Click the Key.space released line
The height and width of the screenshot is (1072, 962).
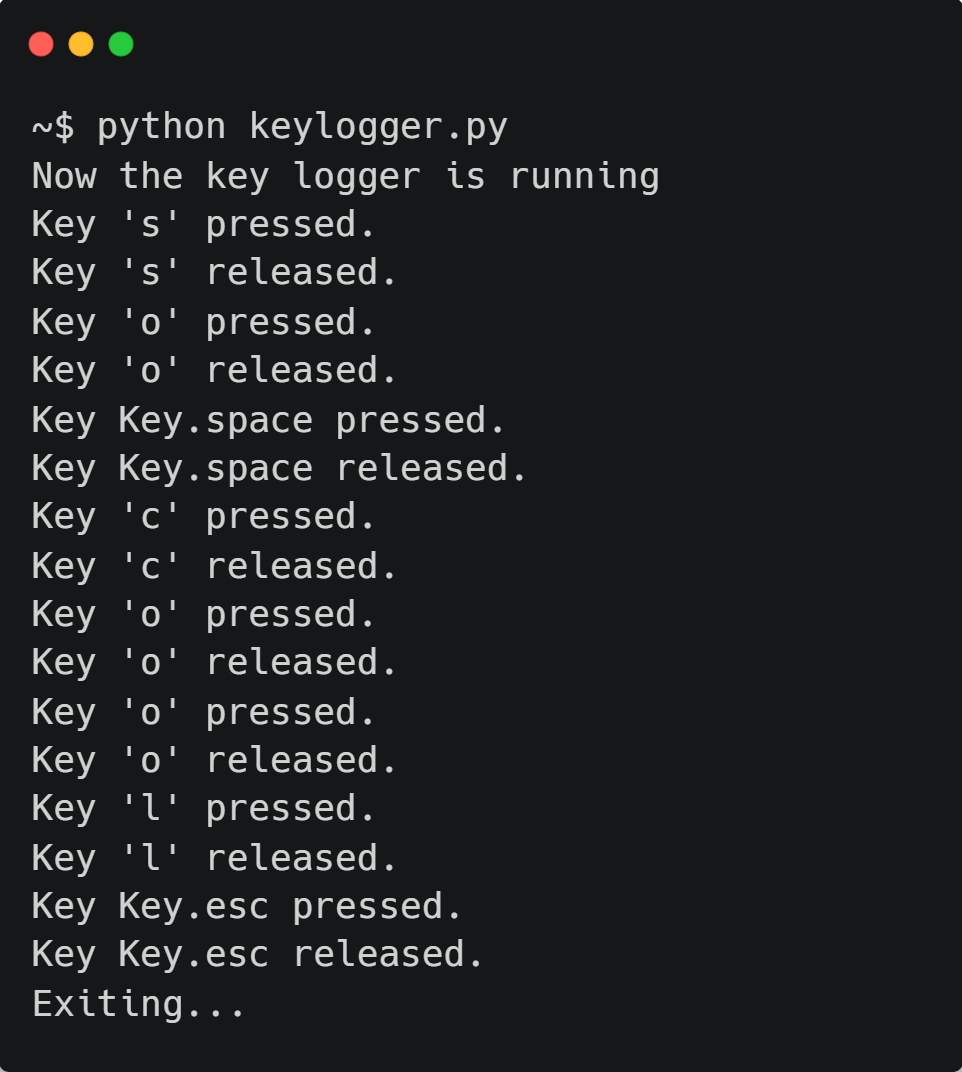(x=279, y=469)
